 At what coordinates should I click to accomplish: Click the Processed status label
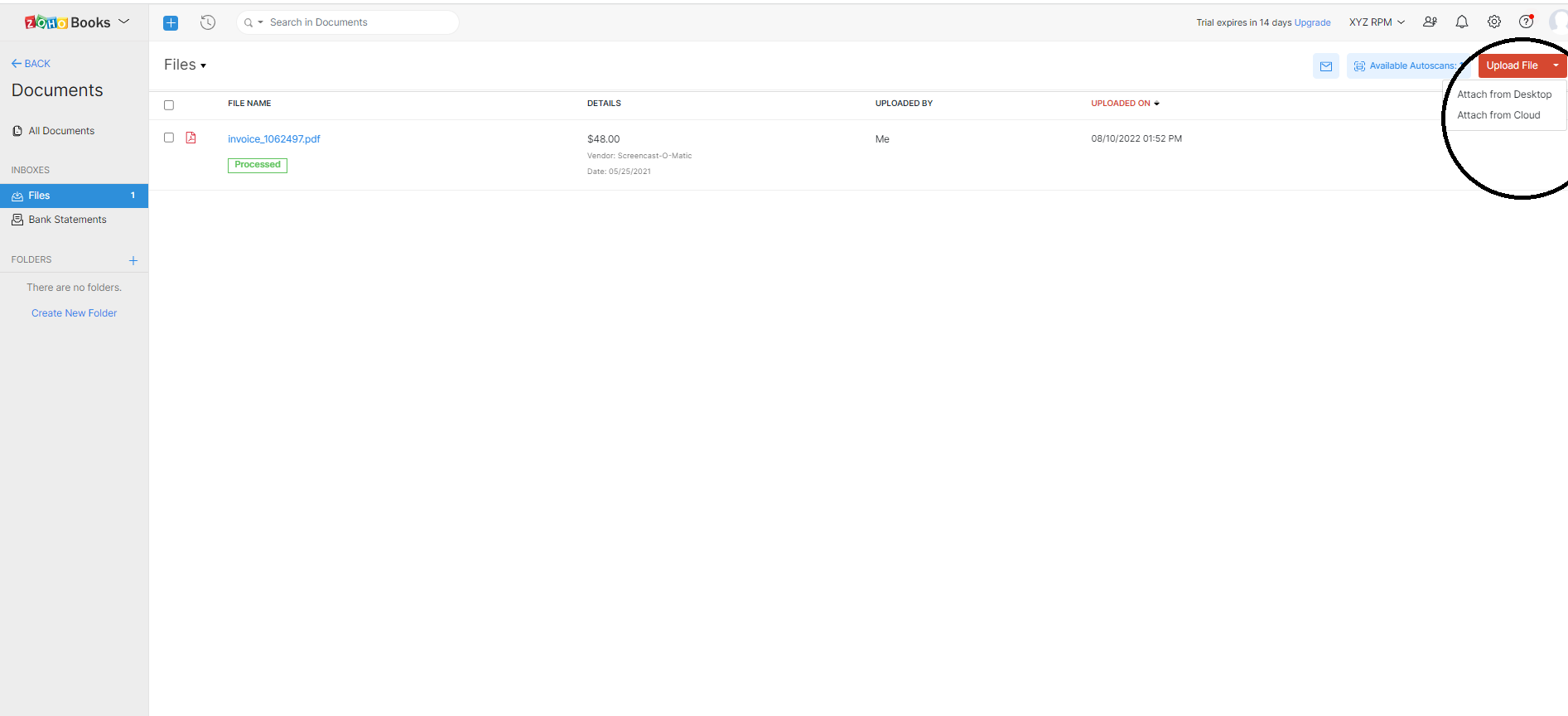tap(258, 165)
